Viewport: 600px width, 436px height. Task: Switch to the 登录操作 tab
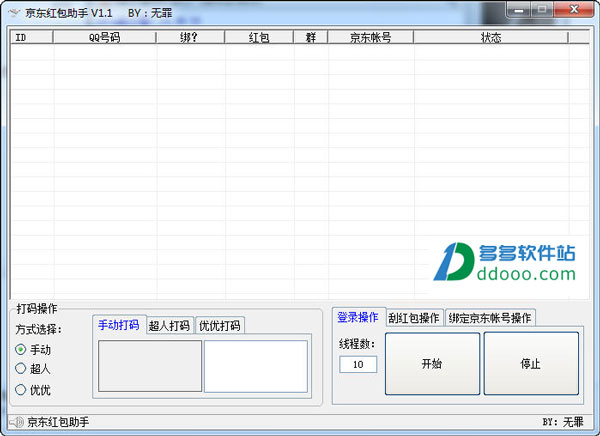tap(358, 317)
